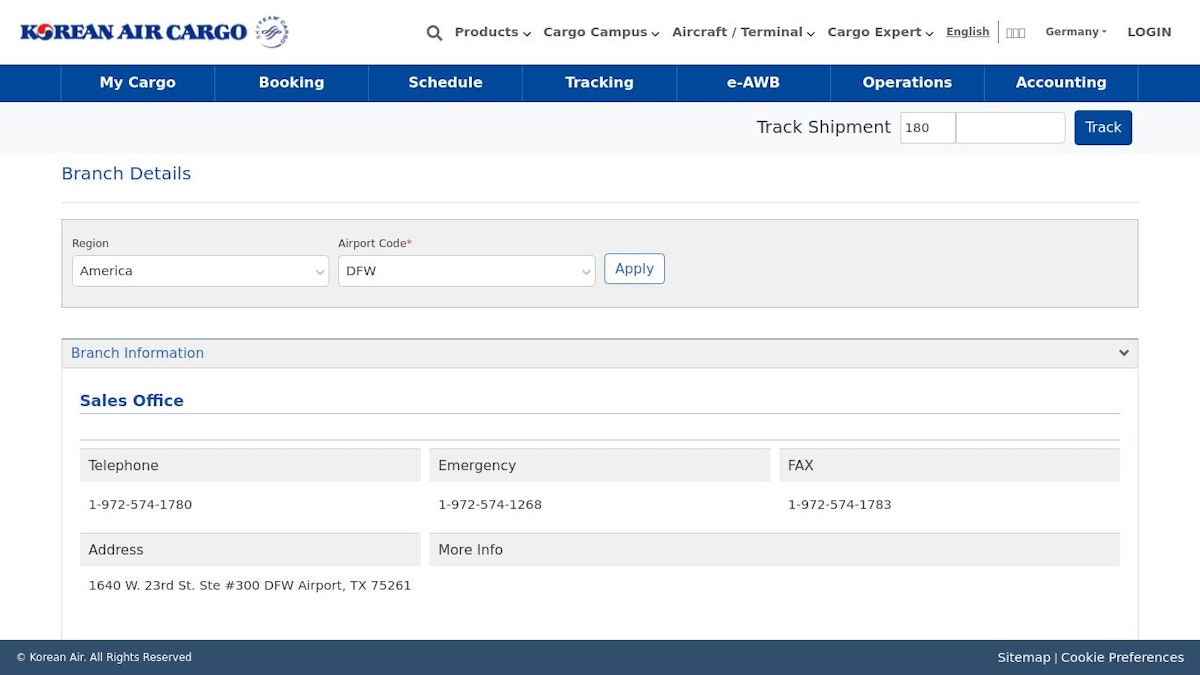Click the Track button

1103,128
